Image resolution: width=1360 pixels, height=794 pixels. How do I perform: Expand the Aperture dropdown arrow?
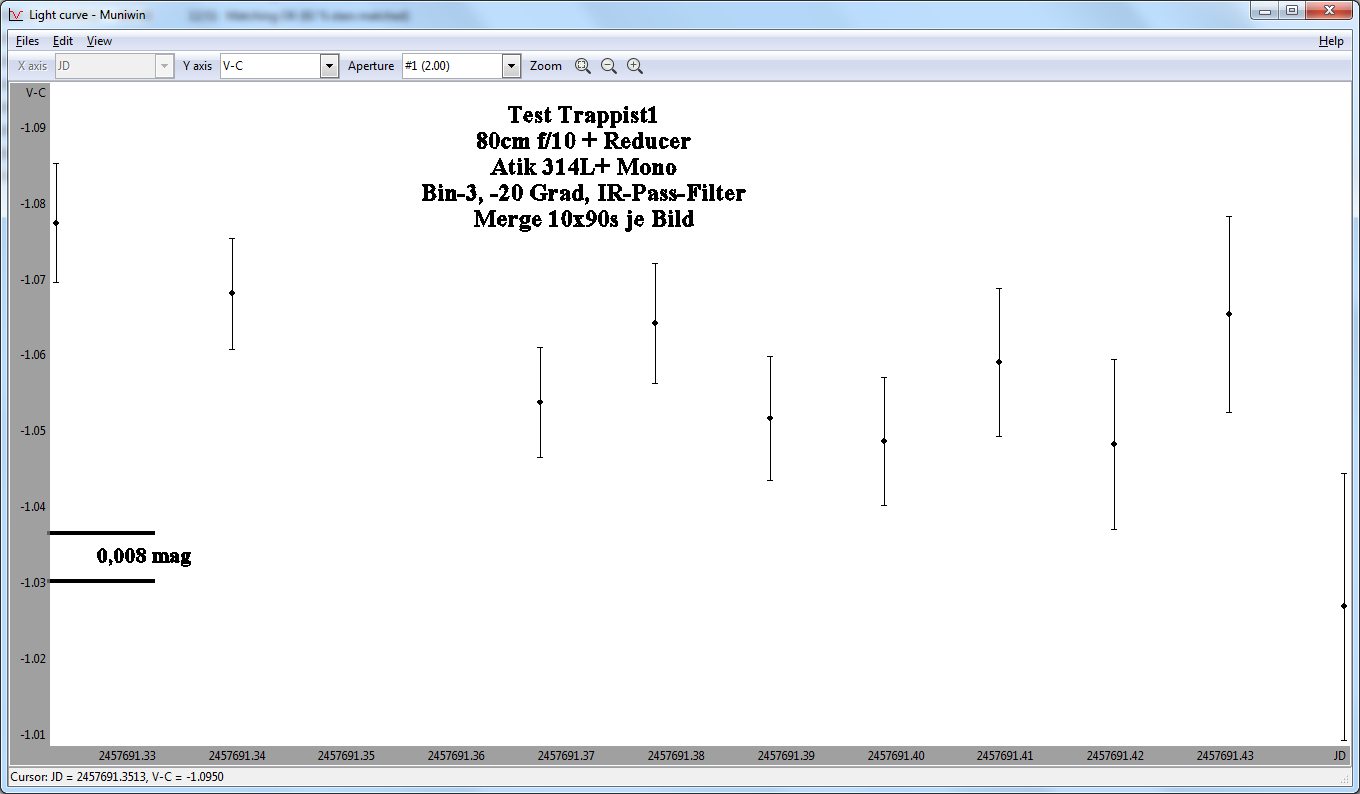[511, 66]
